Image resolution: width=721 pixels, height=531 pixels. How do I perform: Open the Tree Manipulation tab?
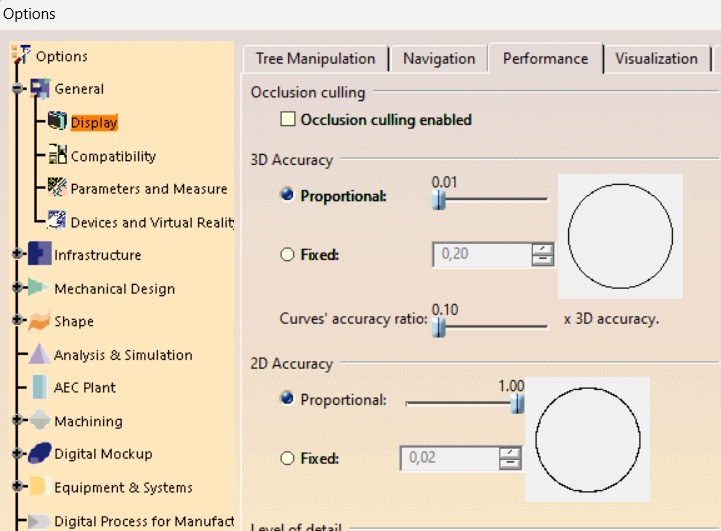coord(315,59)
